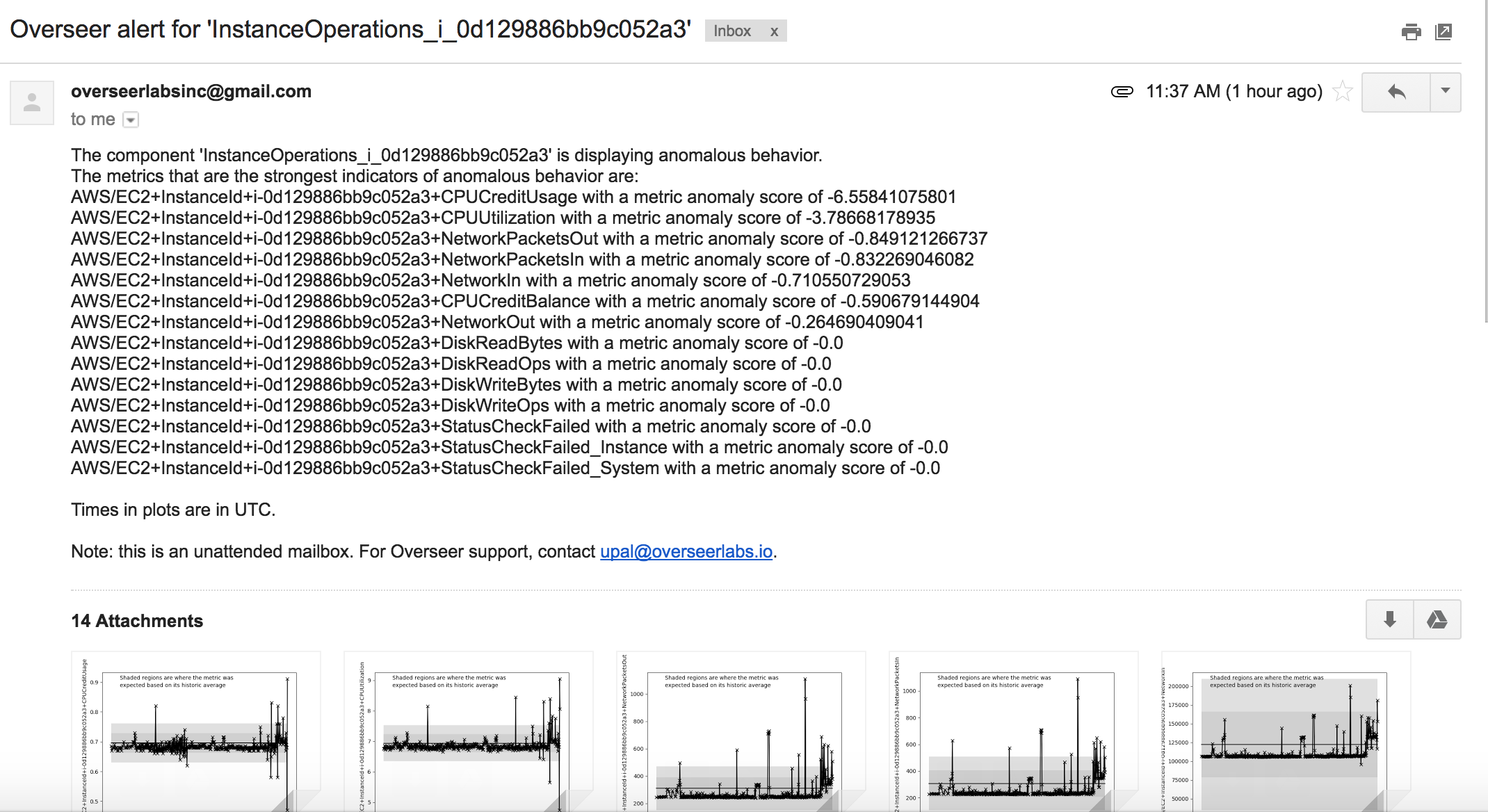Click the attachment paperclip icon
Screen dimensions: 1488x812
click(1122, 92)
